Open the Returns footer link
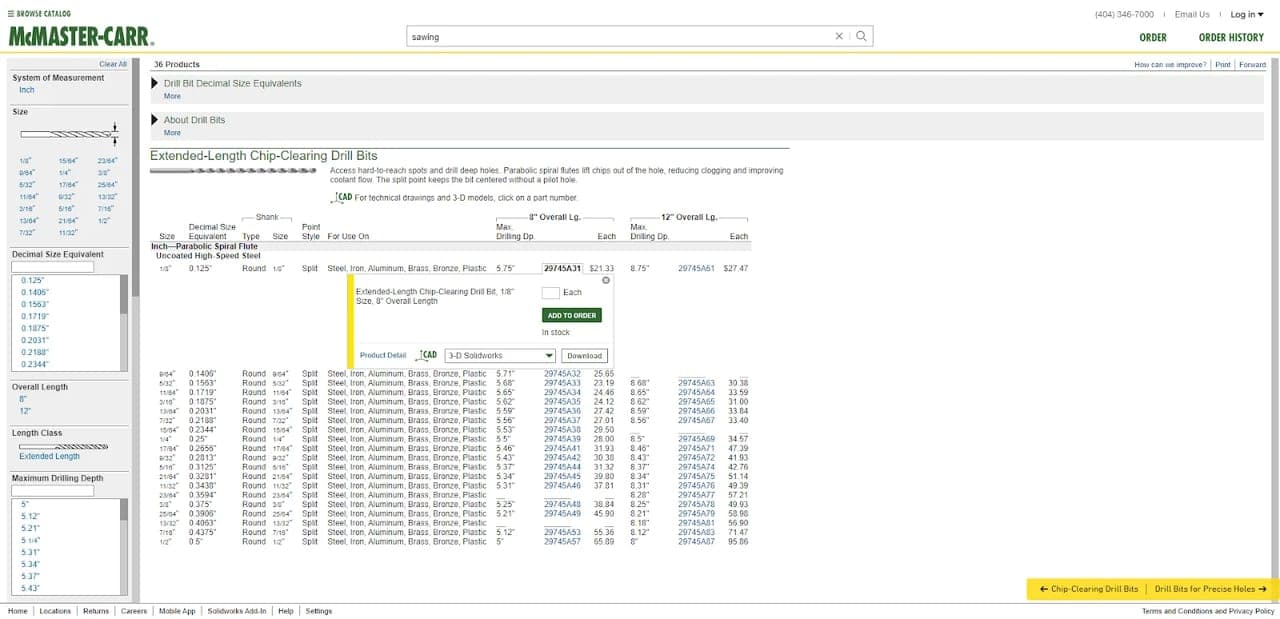 [96, 611]
